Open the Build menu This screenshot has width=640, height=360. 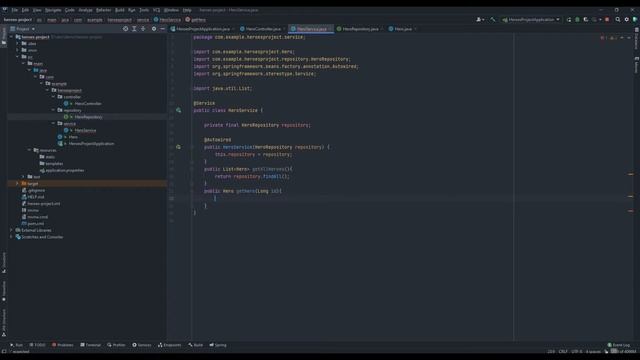click(120, 10)
